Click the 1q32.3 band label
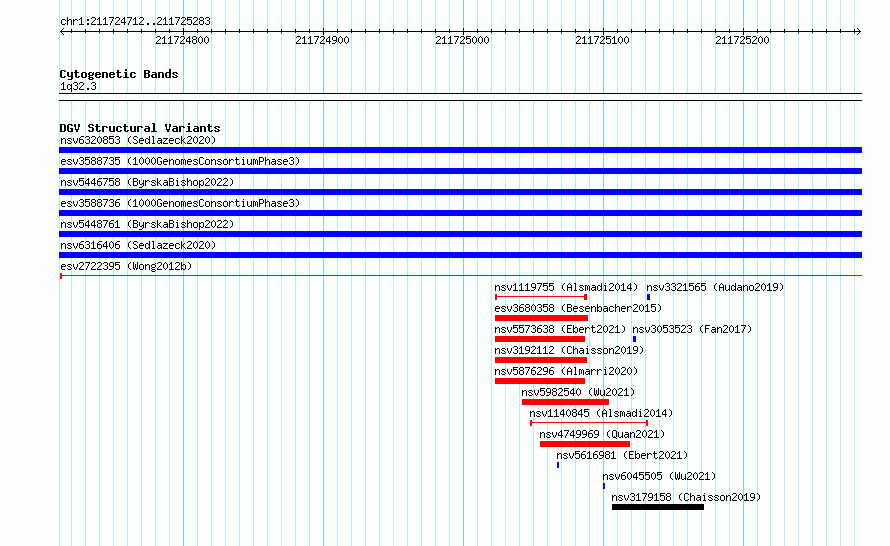890x546 pixels. (78, 86)
